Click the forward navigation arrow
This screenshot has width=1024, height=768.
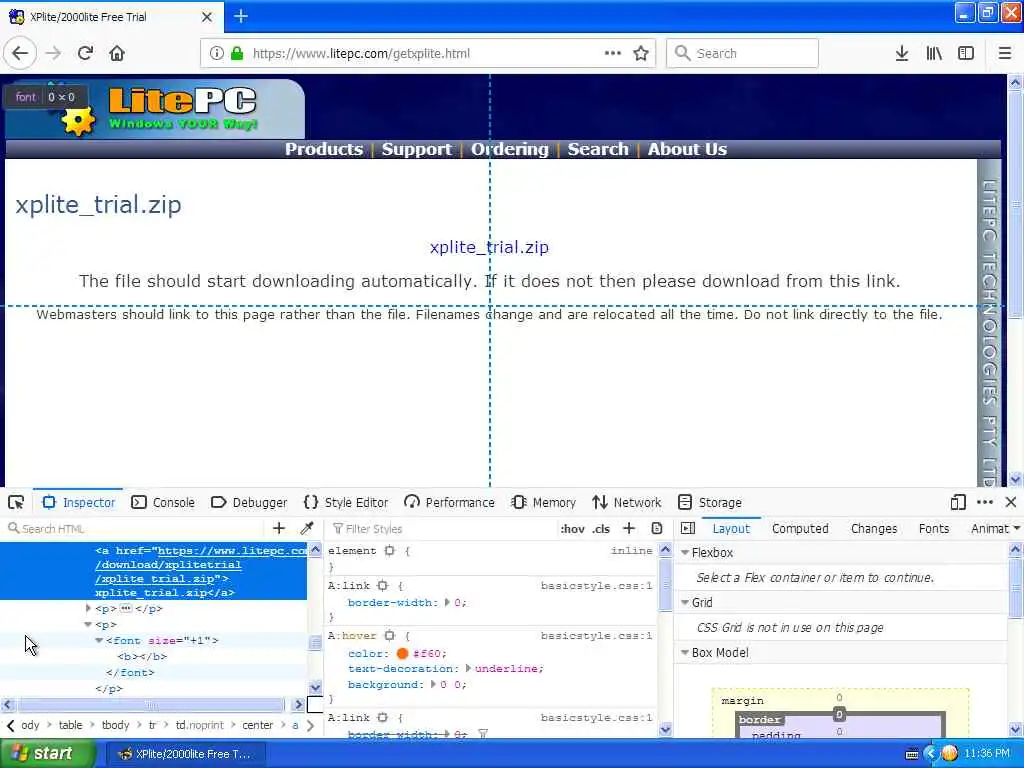pos(53,53)
